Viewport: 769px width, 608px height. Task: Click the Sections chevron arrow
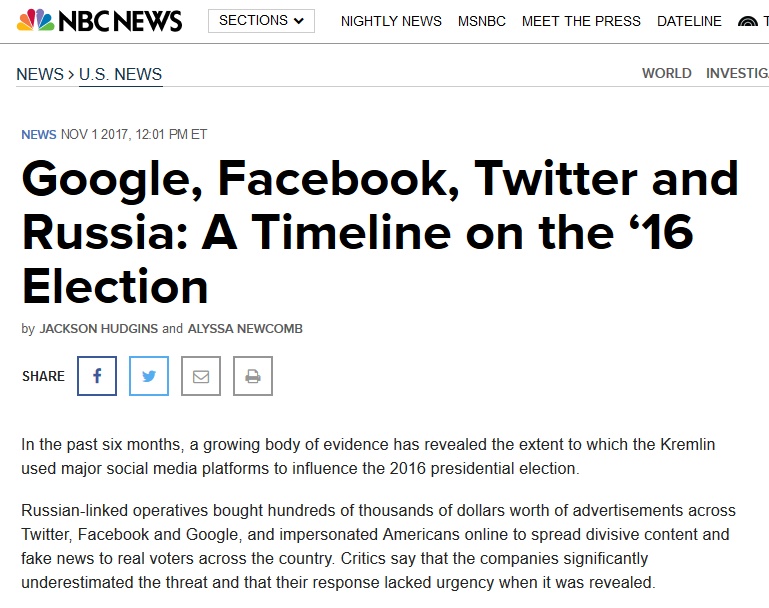click(299, 21)
